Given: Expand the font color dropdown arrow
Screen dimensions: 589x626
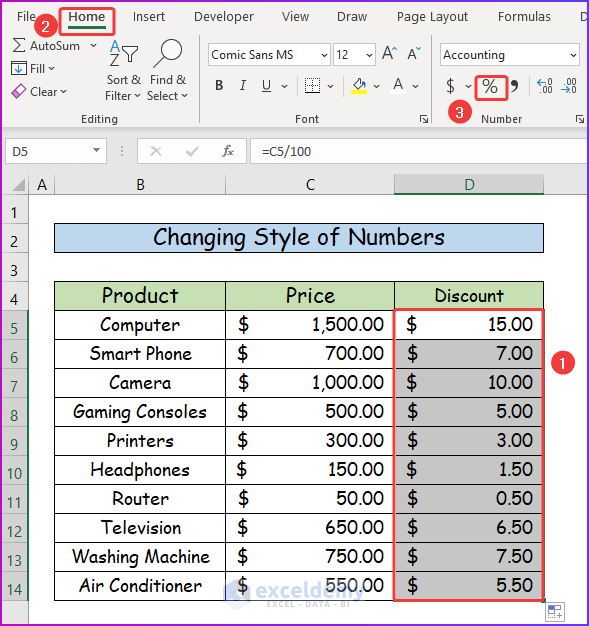Looking at the screenshot, I should click(415, 86).
